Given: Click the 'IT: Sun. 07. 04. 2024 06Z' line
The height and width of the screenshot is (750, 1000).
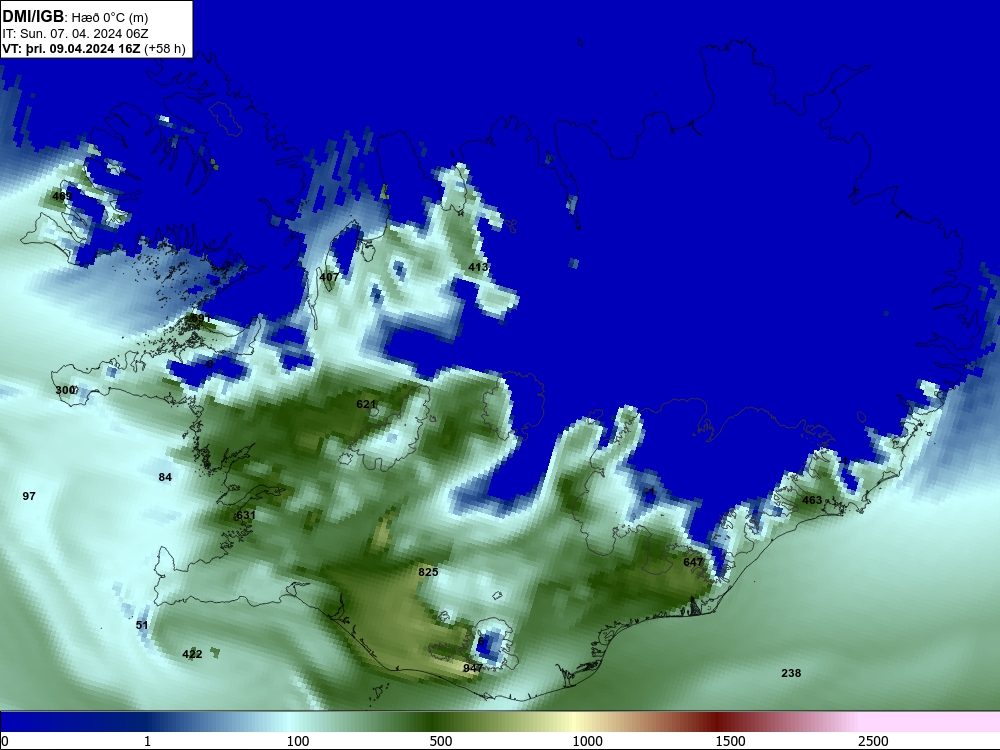Looking at the screenshot, I should 75,34.
